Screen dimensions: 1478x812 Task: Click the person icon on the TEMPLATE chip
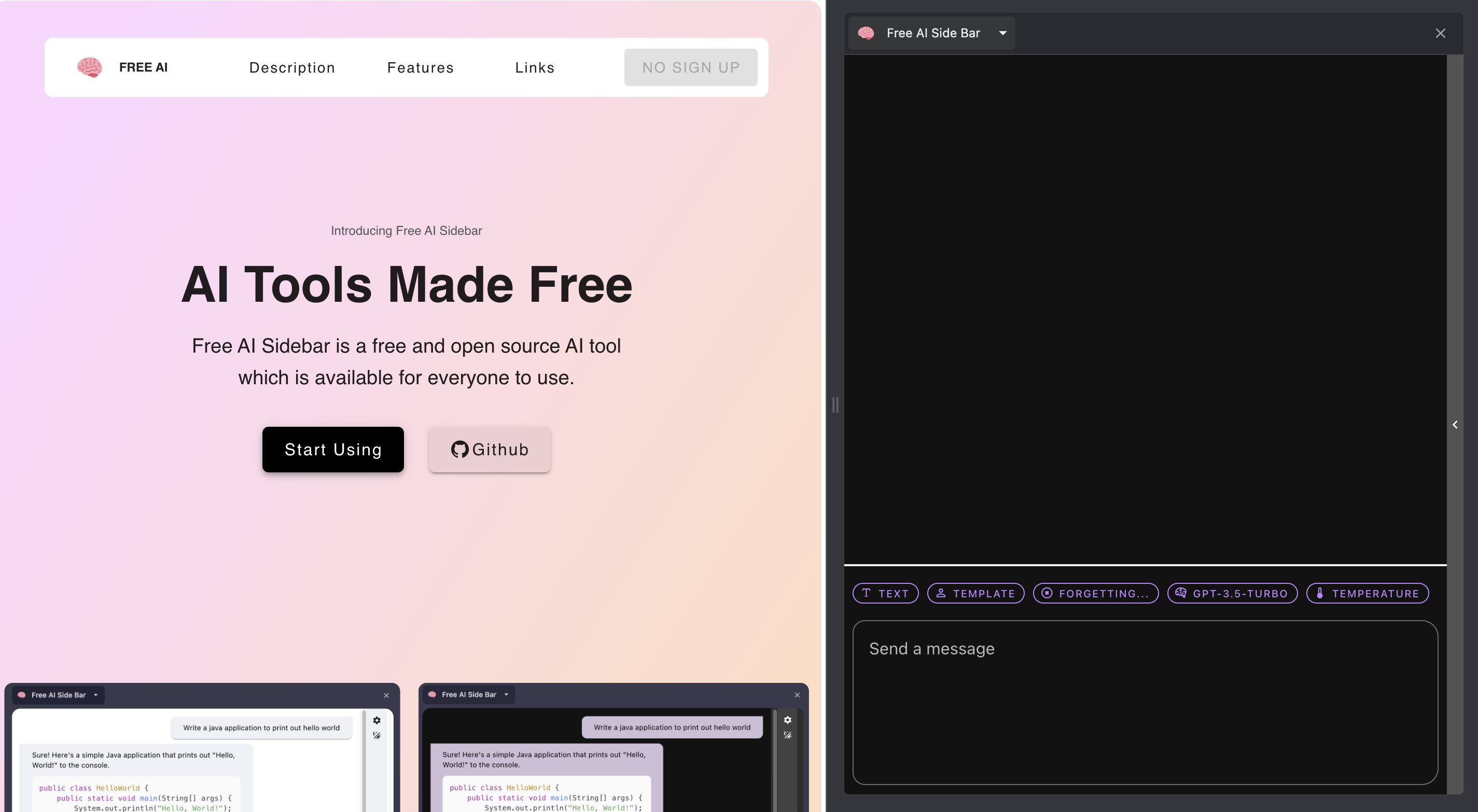(x=941, y=593)
